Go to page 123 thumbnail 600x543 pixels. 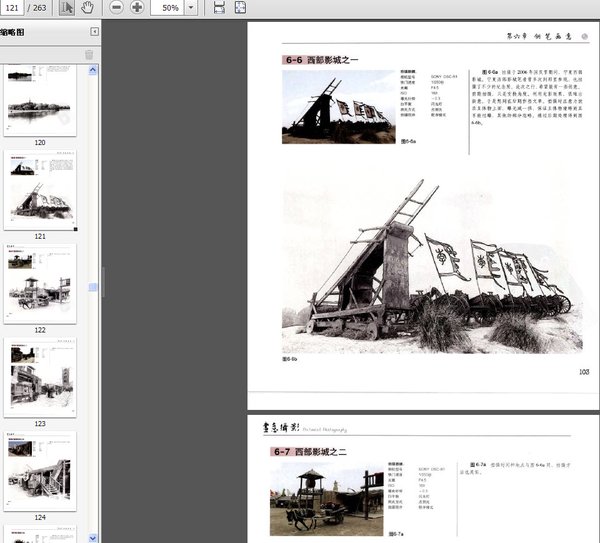[40, 376]
